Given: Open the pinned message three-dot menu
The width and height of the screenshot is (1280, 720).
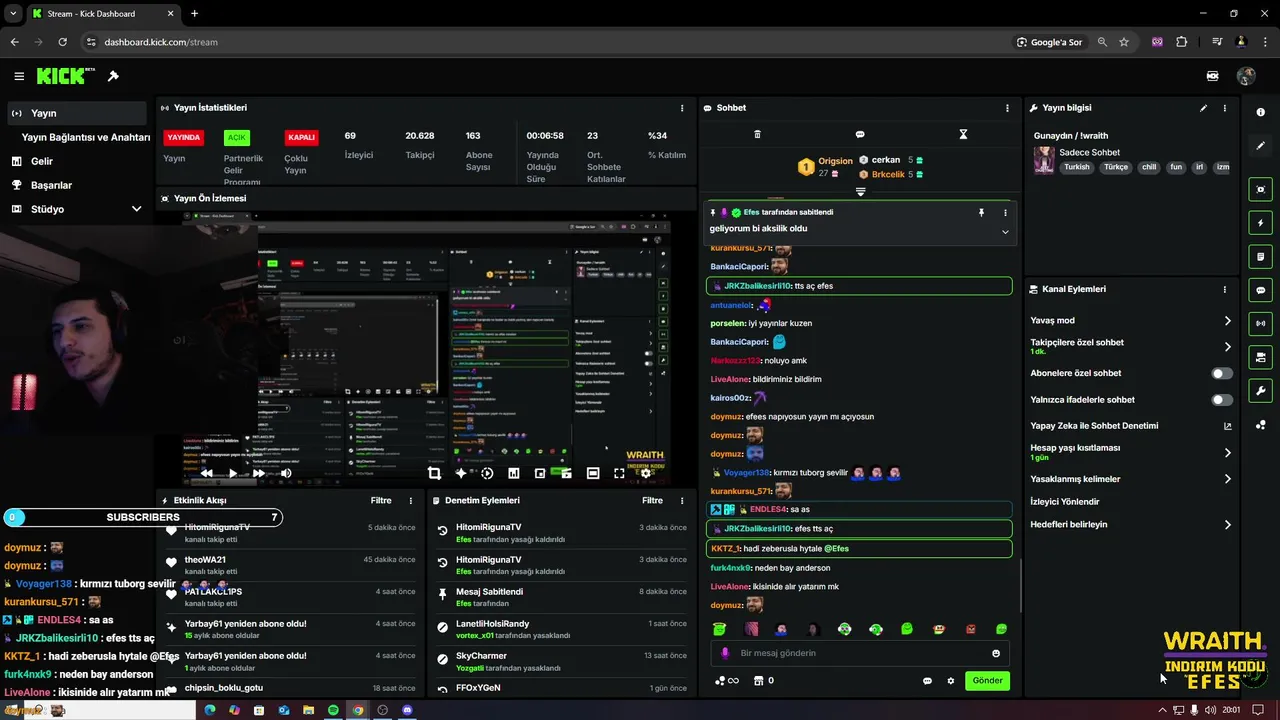Looking at the screenshot, I should point(1005,212).
